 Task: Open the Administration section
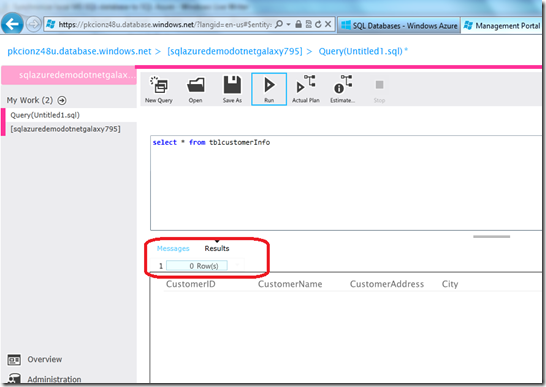pos(54,379)
